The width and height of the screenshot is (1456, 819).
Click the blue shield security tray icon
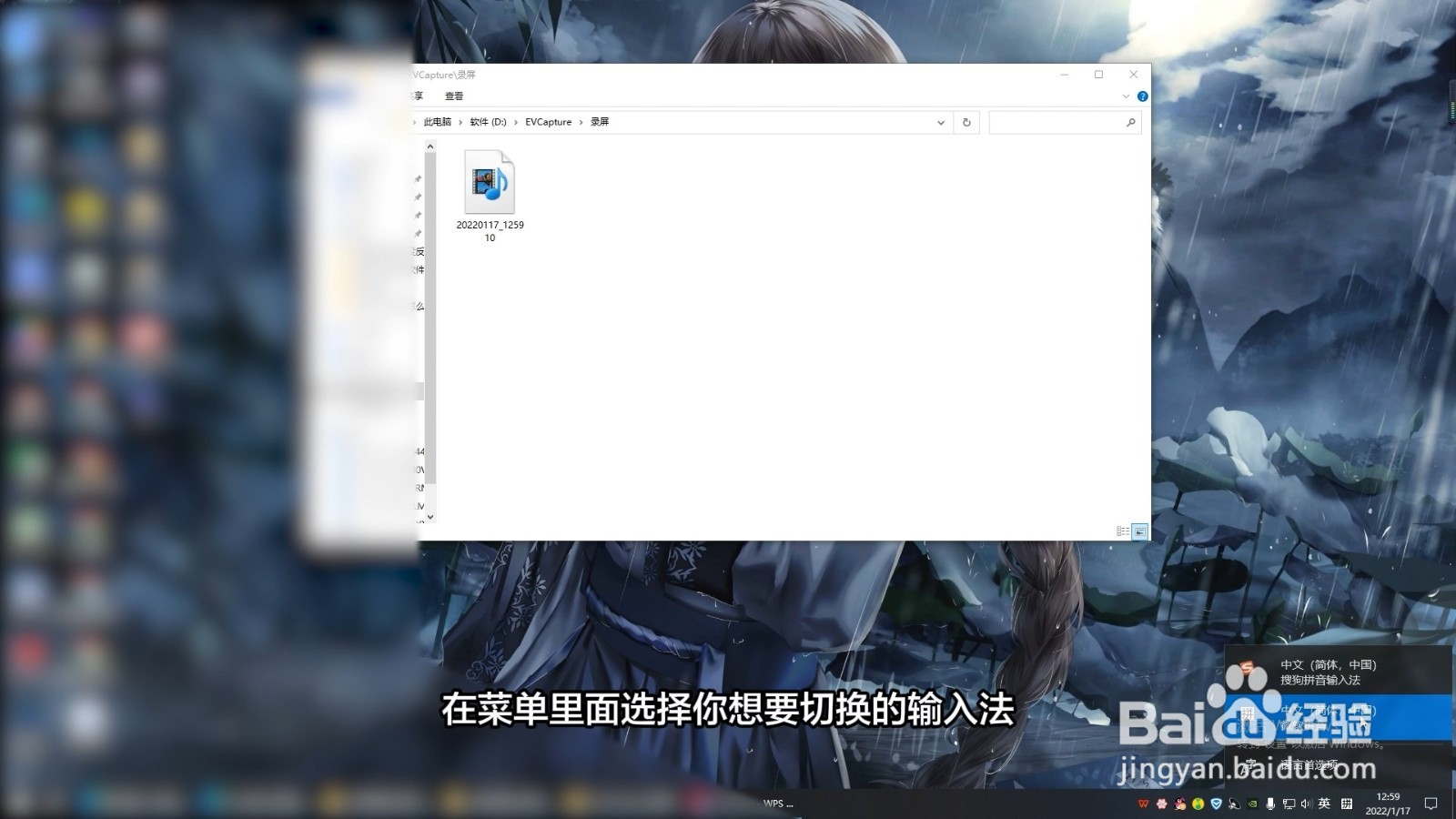point(1216,804)
